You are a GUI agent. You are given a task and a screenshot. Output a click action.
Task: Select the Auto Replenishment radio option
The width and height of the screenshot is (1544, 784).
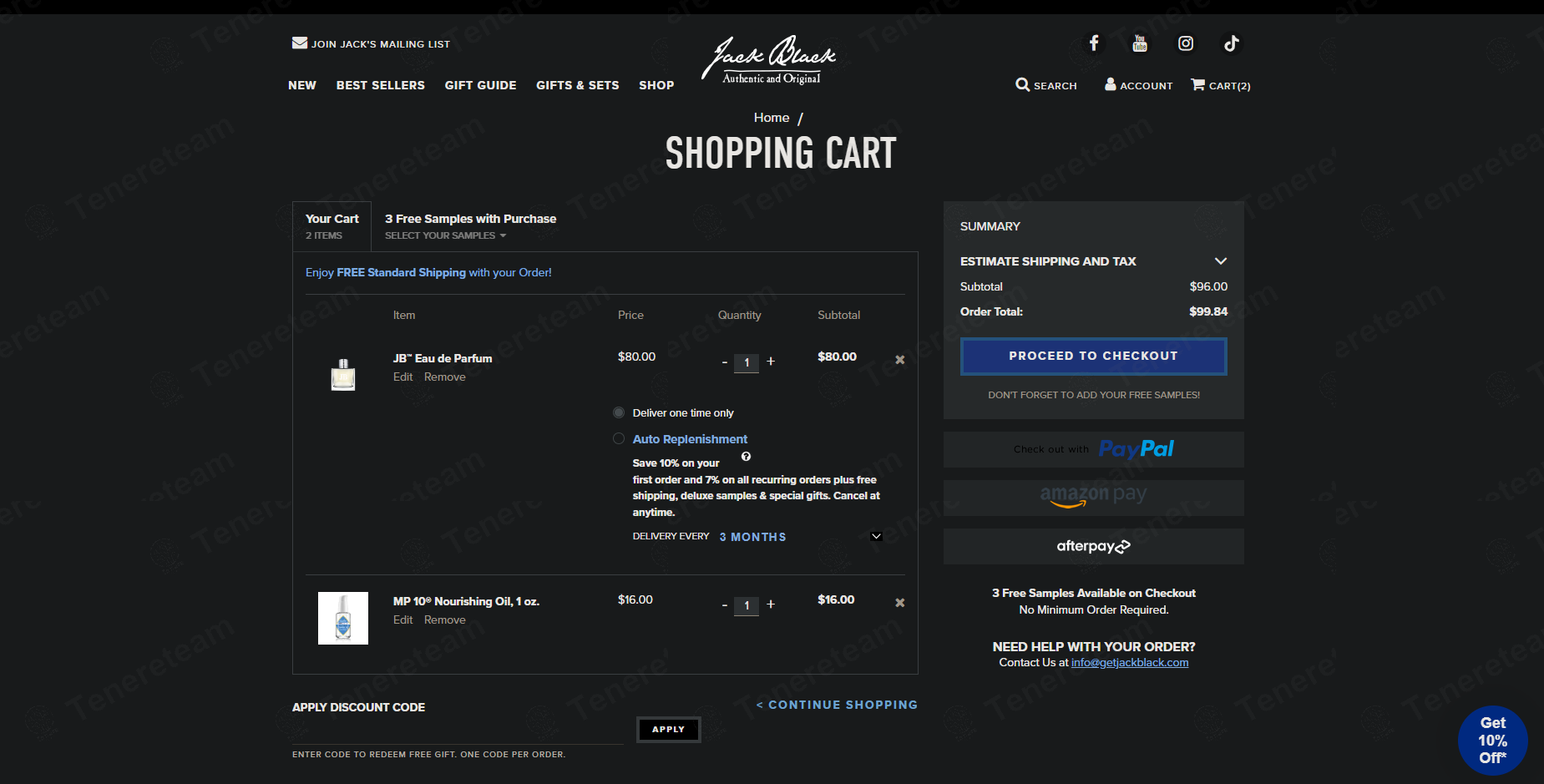[x=619, y=438]
